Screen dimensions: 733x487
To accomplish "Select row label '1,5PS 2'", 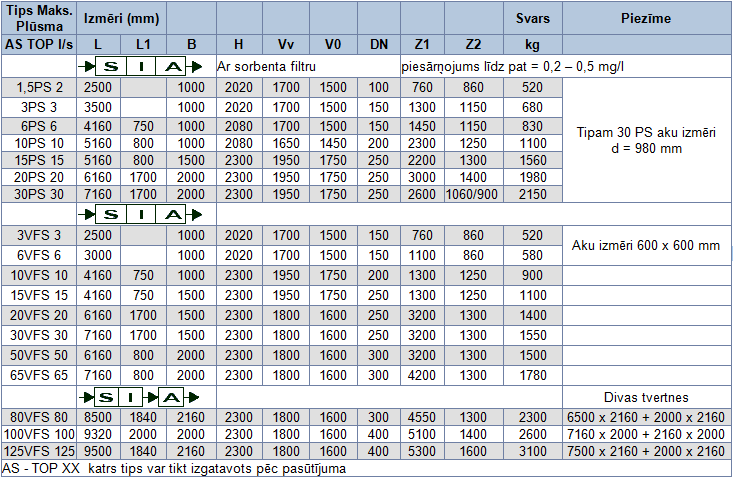I will (x=39, y=87).
